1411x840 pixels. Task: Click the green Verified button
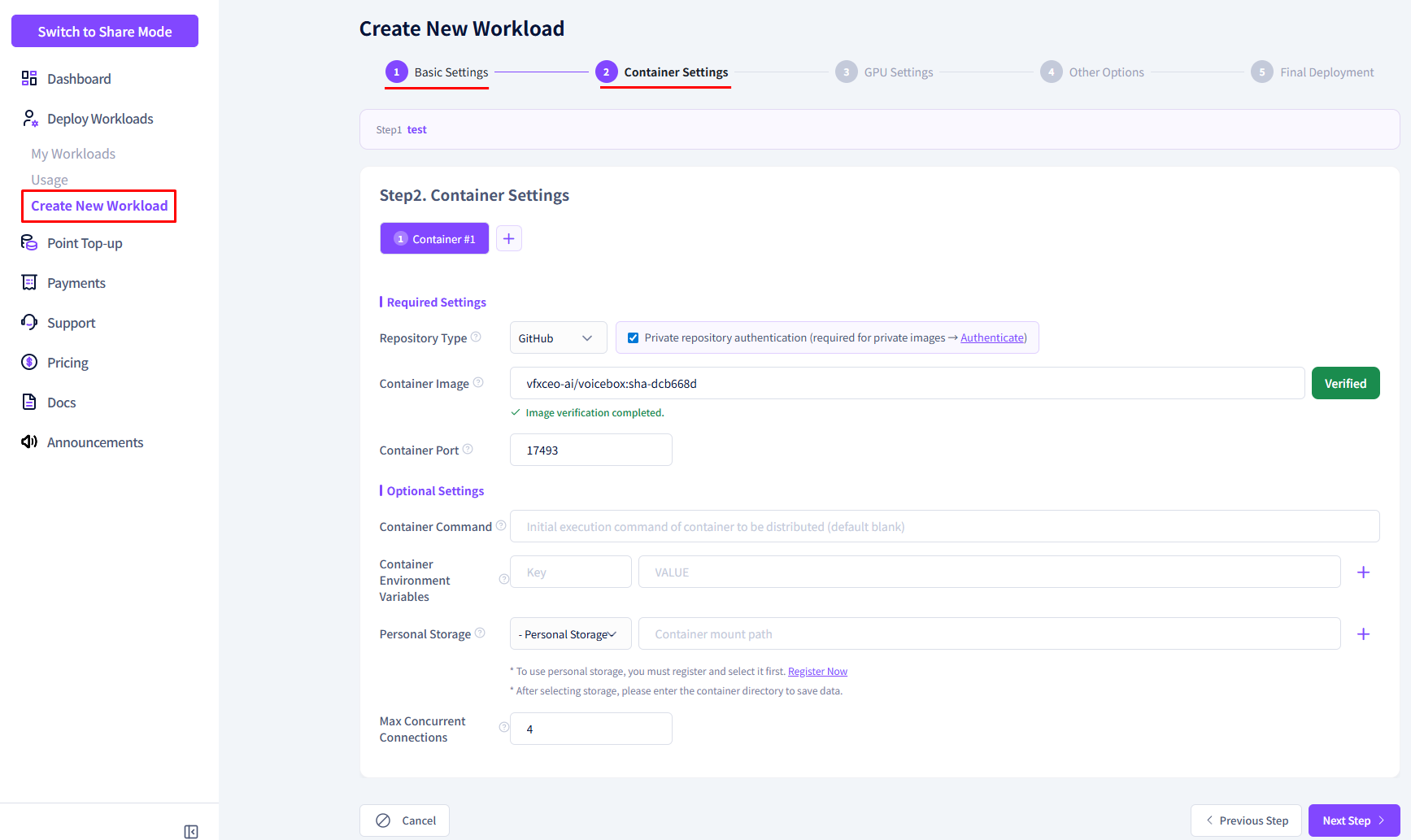pyautogui.click(x=1345, y=383)
